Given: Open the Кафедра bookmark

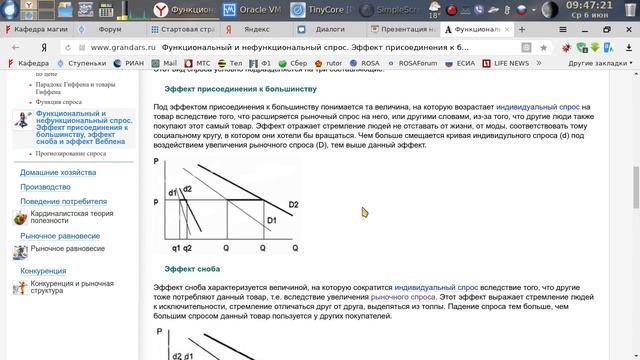Looking at the screenshot, I should click(x=29, y=63).
